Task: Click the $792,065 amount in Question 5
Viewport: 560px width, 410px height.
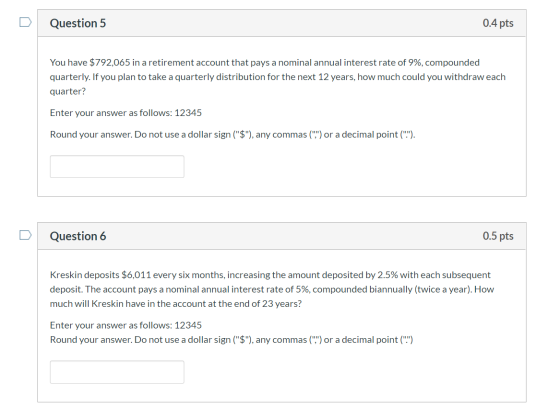Action: tap(110, 62)
